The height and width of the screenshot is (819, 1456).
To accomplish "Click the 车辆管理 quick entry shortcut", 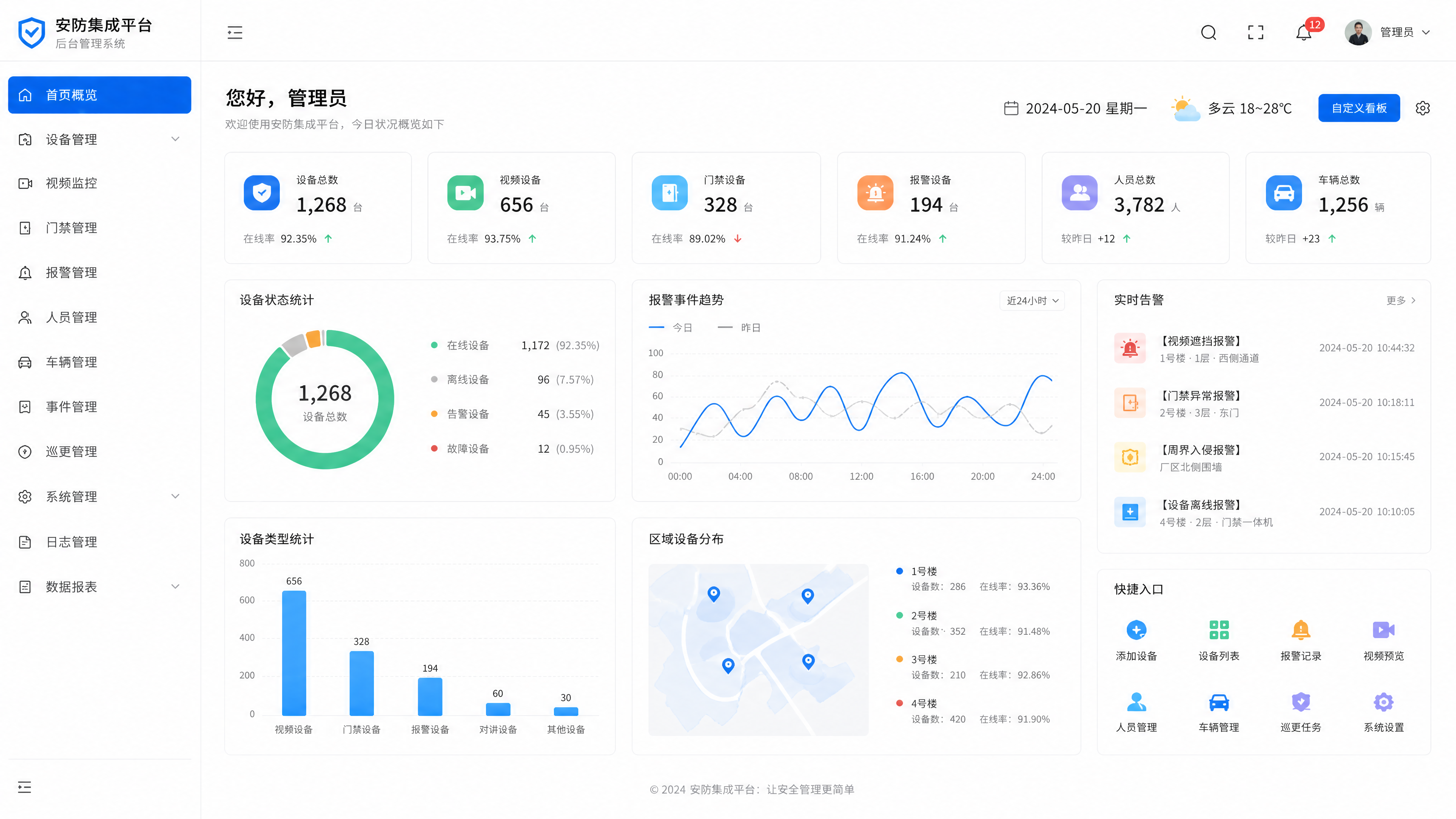I will coord(1219,712).
